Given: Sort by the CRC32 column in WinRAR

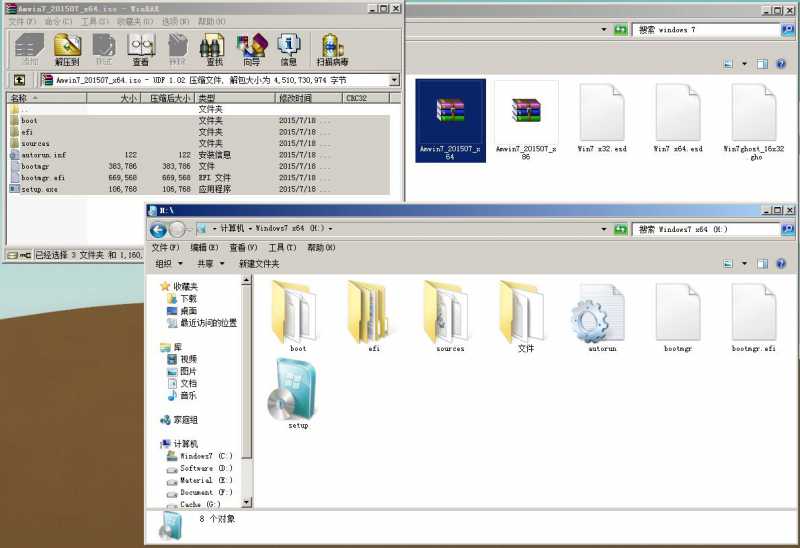Looking at the screenshot, I should pyautogui.click(x=365, y=98).
